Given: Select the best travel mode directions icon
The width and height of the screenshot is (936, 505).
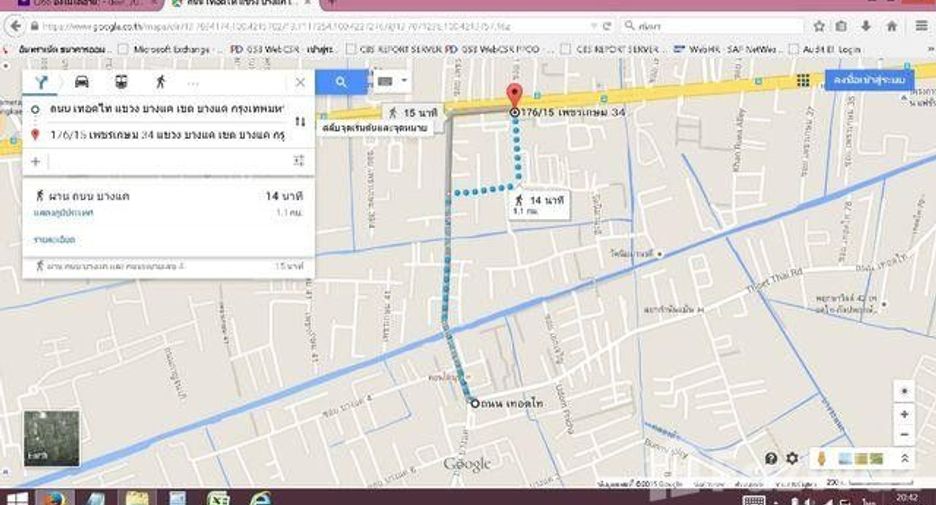Looking at the screenshot, I should coord(41,82).
